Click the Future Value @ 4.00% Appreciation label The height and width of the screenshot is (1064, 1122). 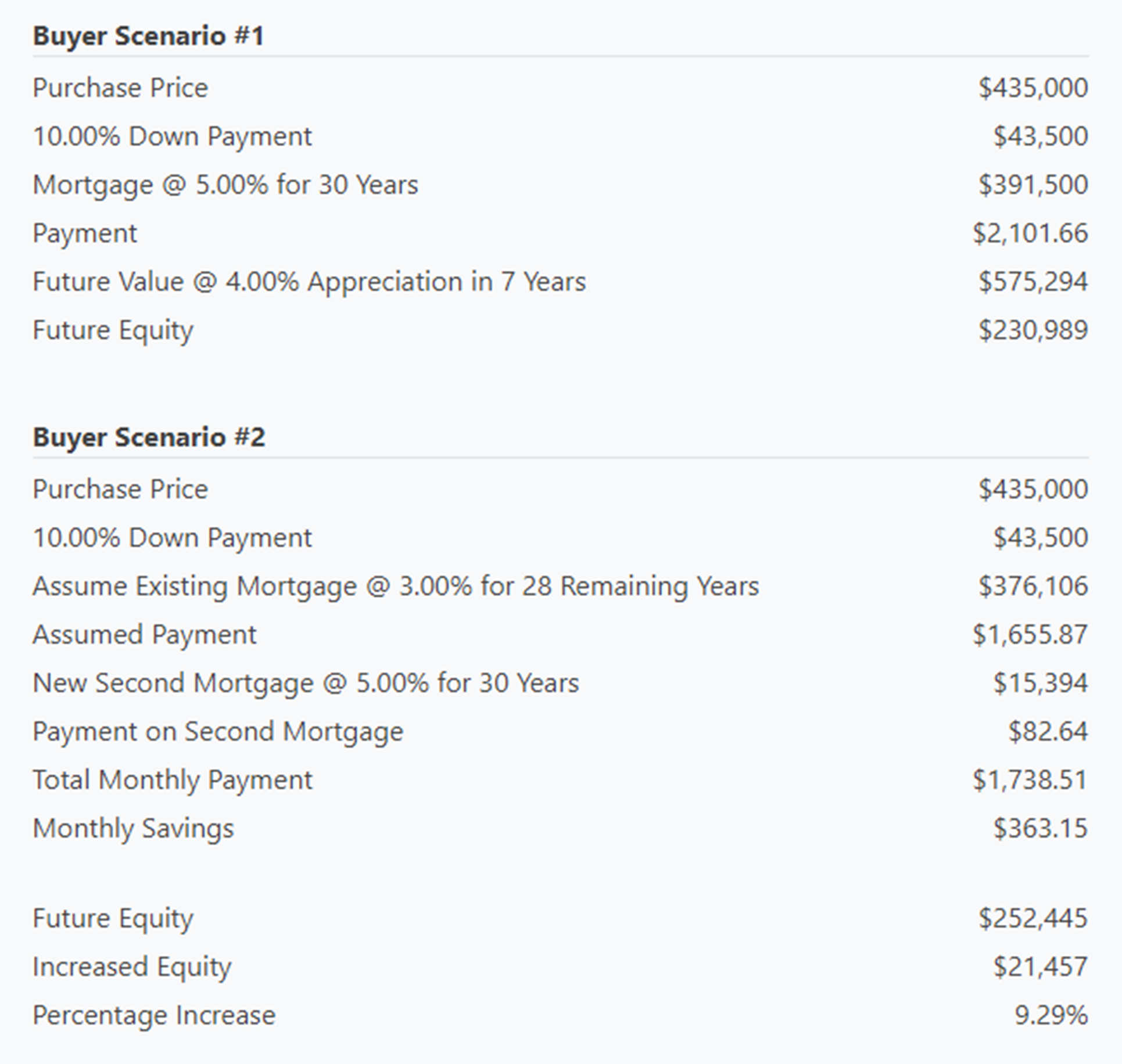[x=309, y=282]
